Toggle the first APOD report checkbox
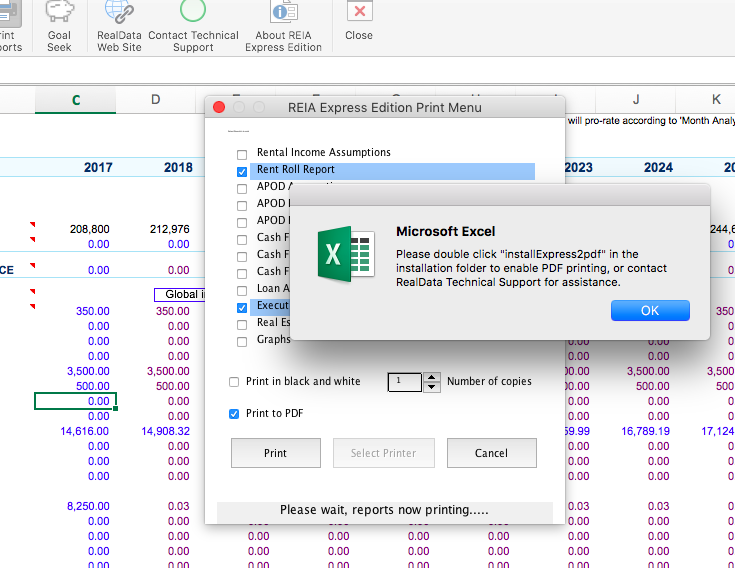Screen dimensions: 735x568 pos(242,189)
